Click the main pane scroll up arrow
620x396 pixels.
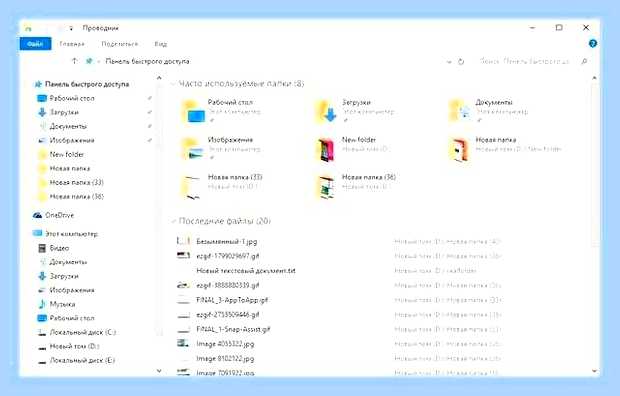594,78
